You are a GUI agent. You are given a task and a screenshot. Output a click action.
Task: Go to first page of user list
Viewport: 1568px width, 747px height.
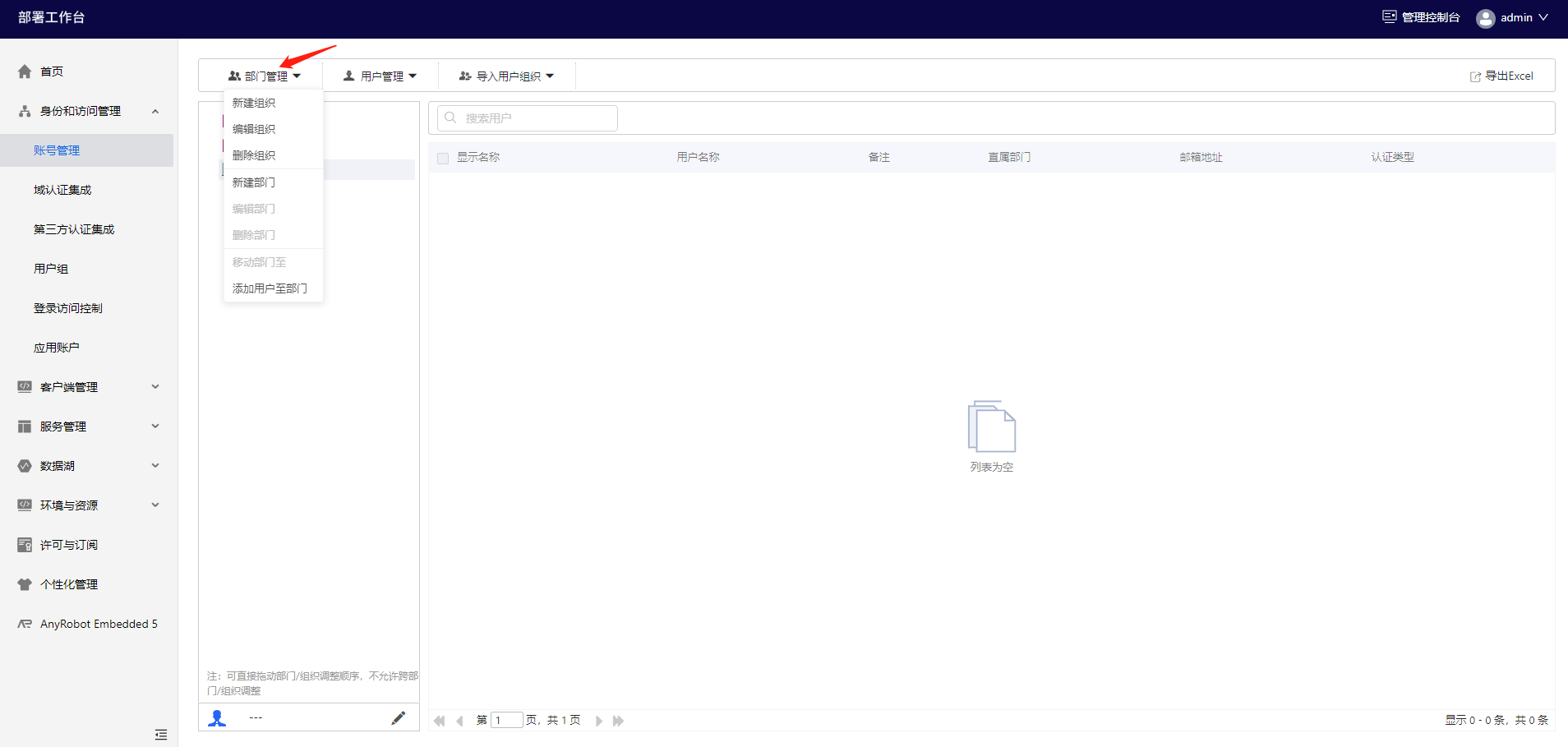pos(440,721)
